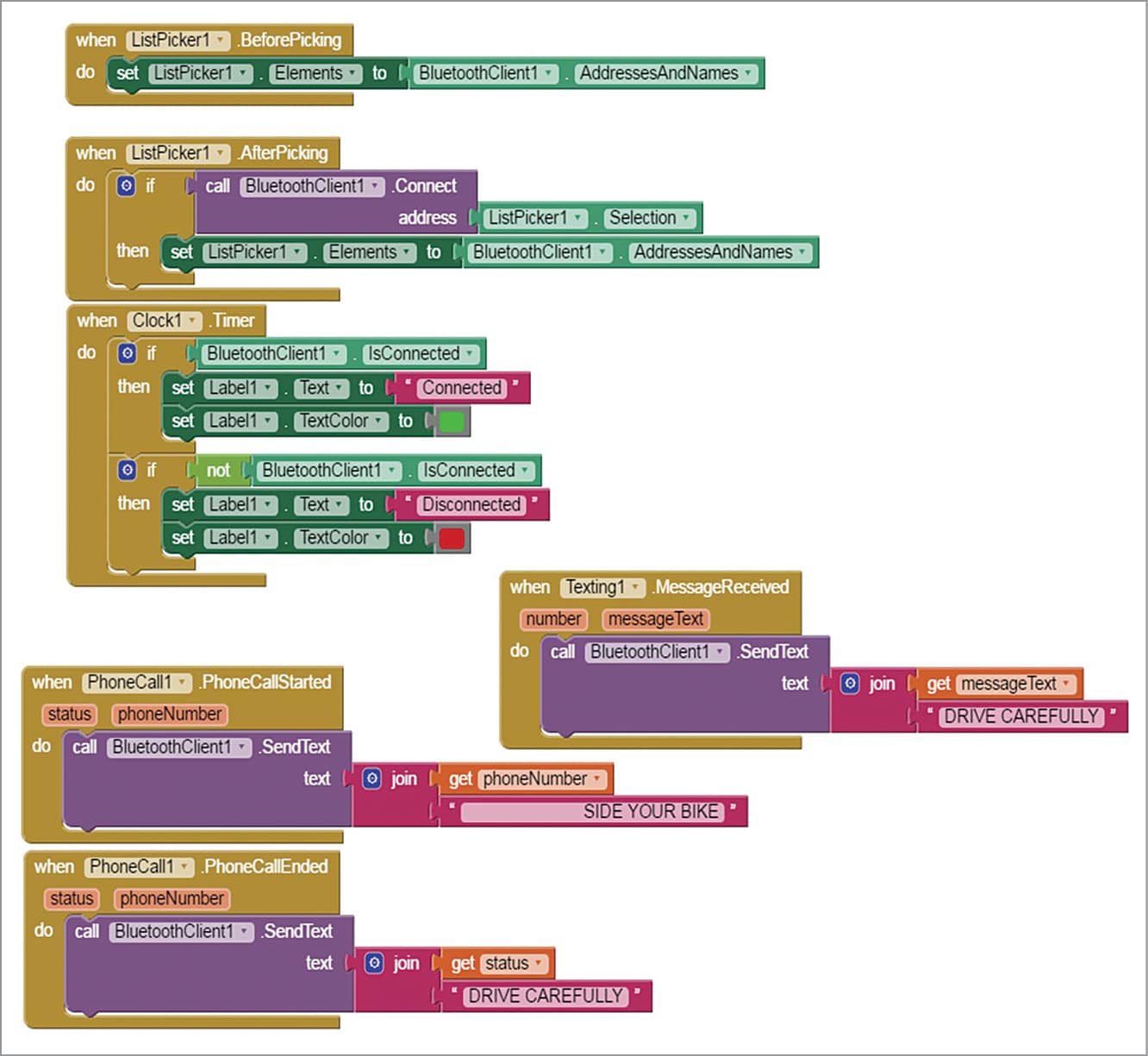Viewport: 1148px width, 1056px height.
Task: Open the Texting1 component dropdown
Action: pos(636,587)
